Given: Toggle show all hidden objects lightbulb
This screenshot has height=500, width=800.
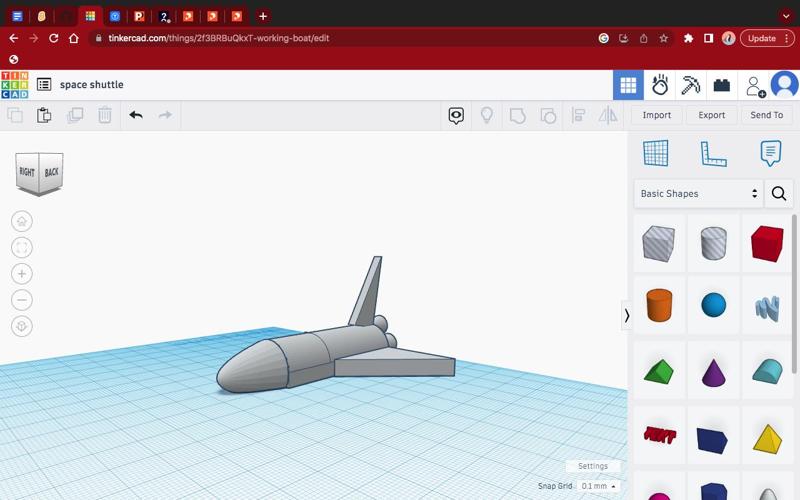Looking at the screenshot, I should [487, 115].
